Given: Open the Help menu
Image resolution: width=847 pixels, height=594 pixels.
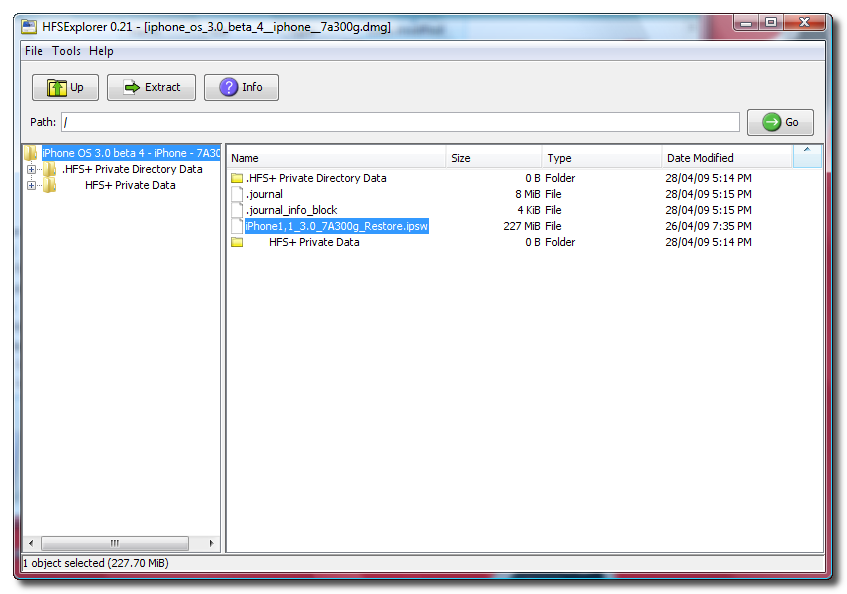Looking at the screenshot, I should tap(101, 51).
